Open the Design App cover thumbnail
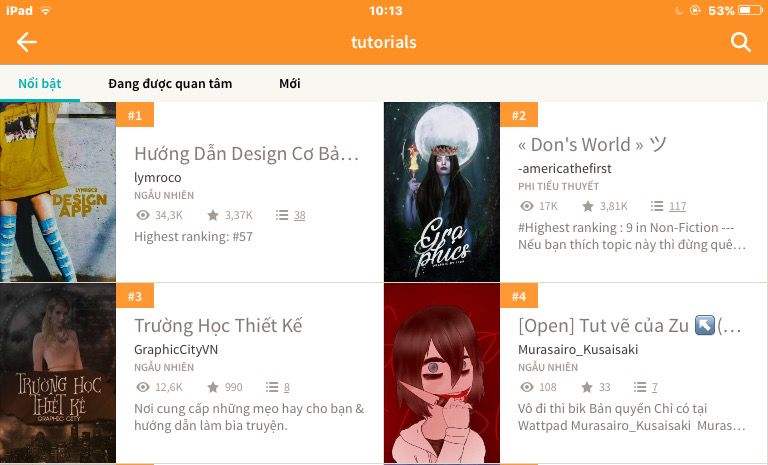 tap(58, 192)
